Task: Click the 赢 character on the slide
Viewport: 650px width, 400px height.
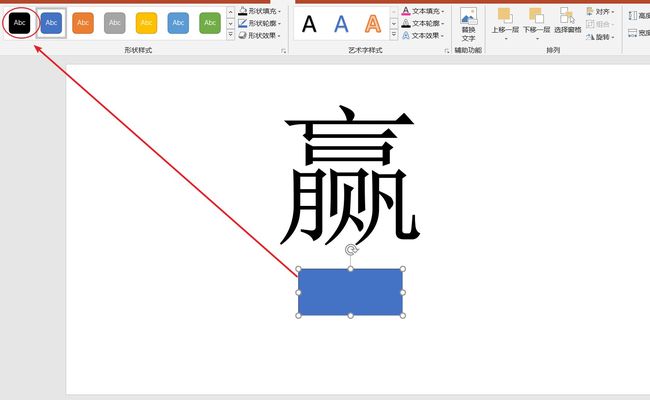Action: click(350, 175)
